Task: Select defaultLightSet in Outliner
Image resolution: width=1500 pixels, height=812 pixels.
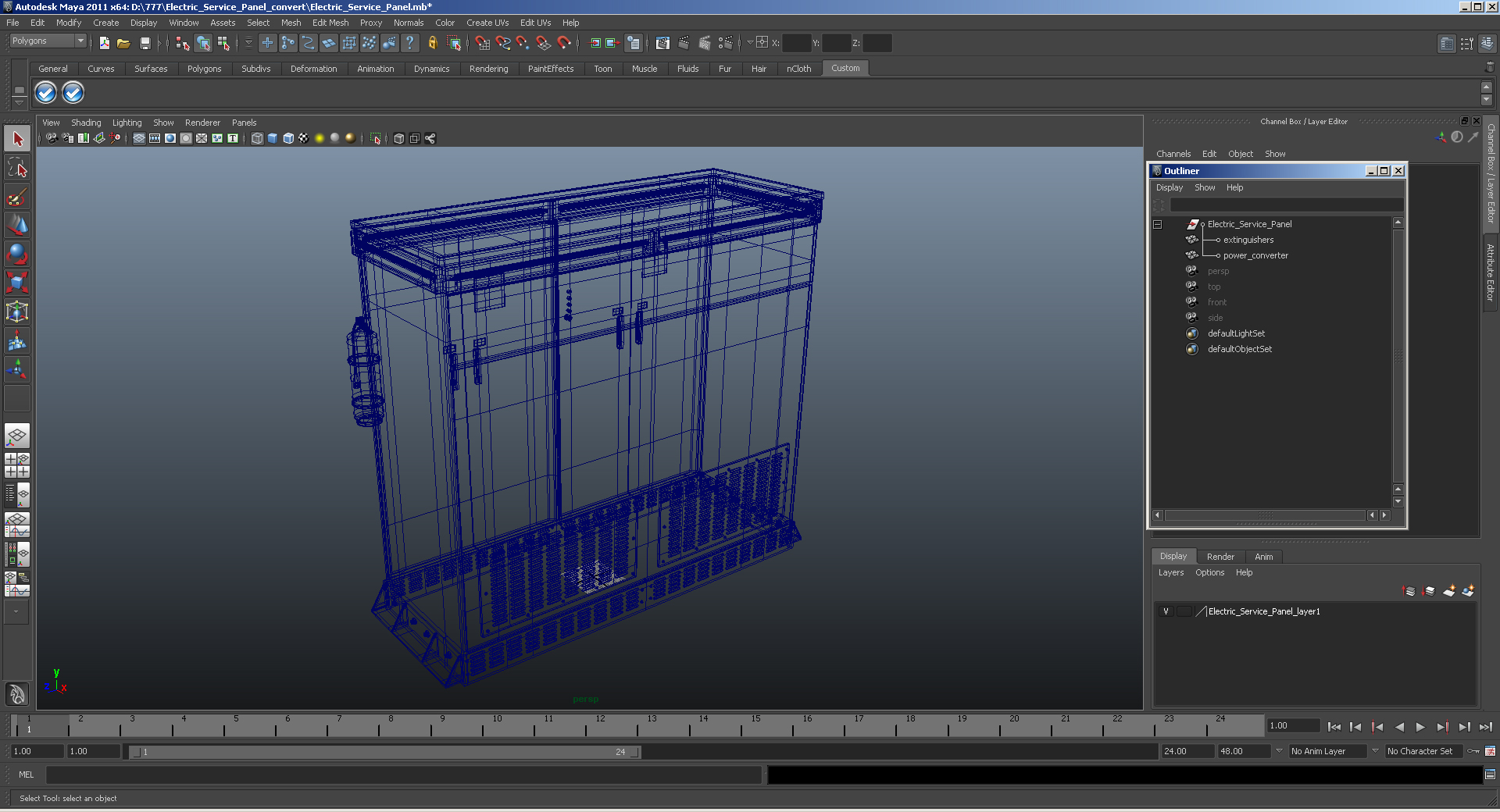Action: pyautogui.click(x=1236, y=333)
